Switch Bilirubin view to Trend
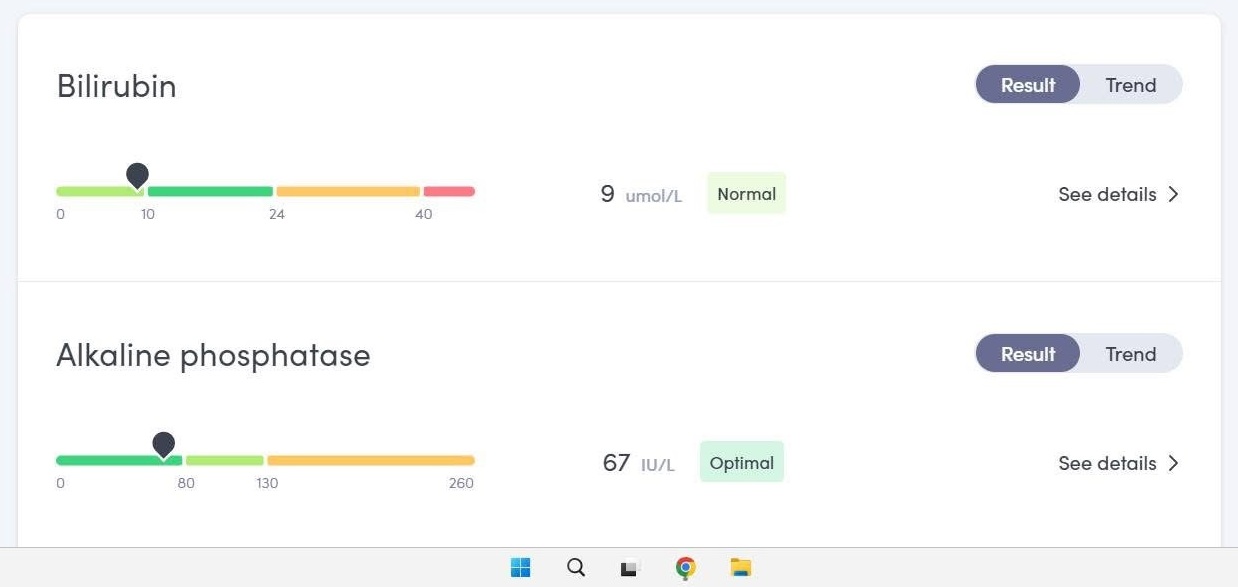Viewport: 1238px width, 587px height. 1130,85
